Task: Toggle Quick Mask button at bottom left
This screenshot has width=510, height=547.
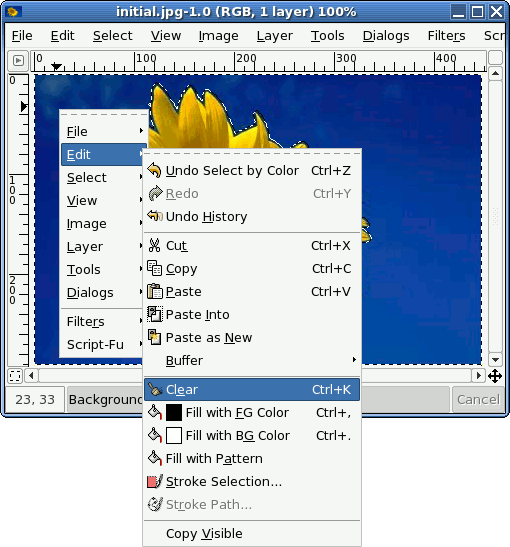Action: coord(15,376)
